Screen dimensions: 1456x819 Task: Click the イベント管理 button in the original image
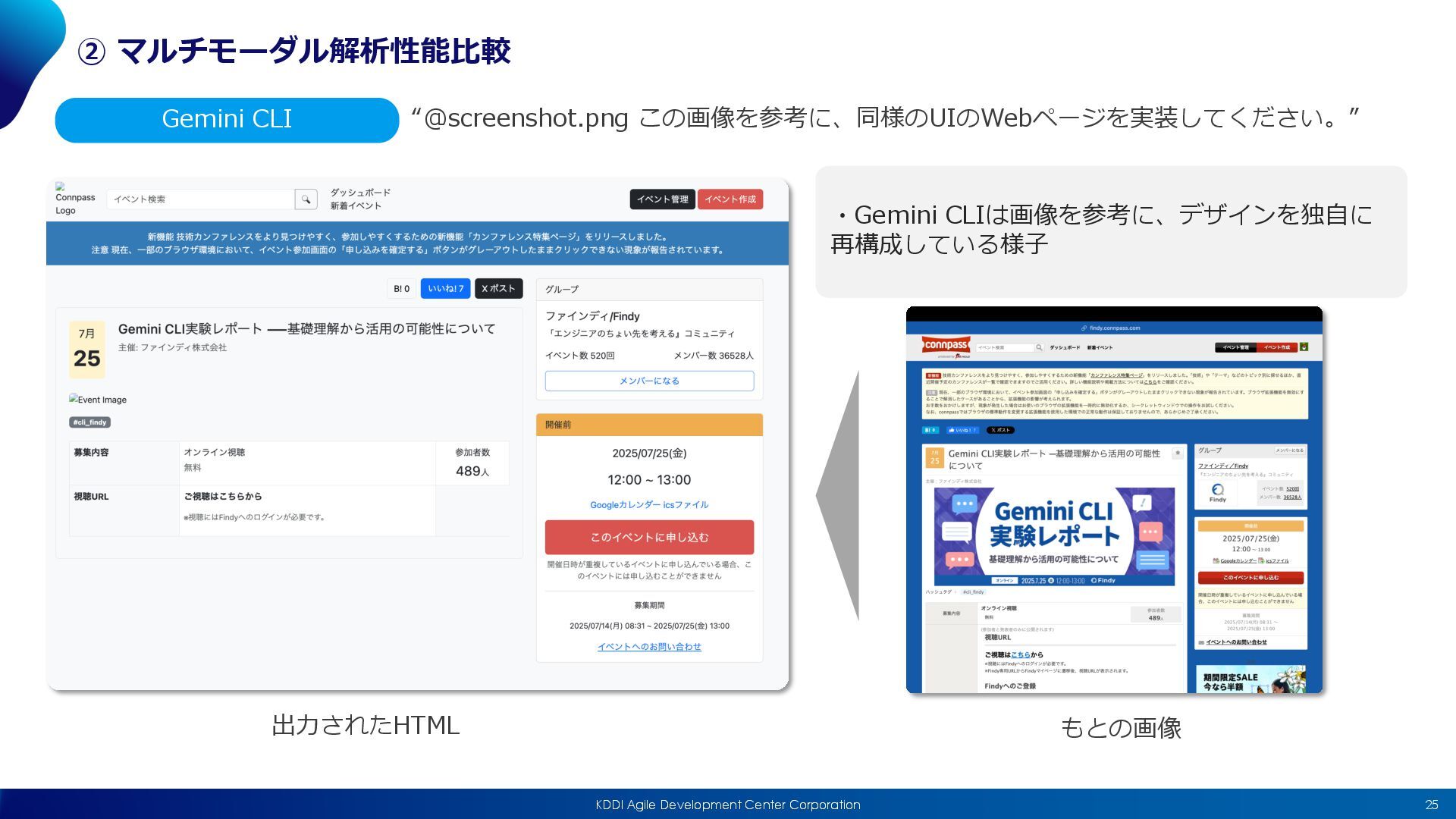[x=1235, y=347]
